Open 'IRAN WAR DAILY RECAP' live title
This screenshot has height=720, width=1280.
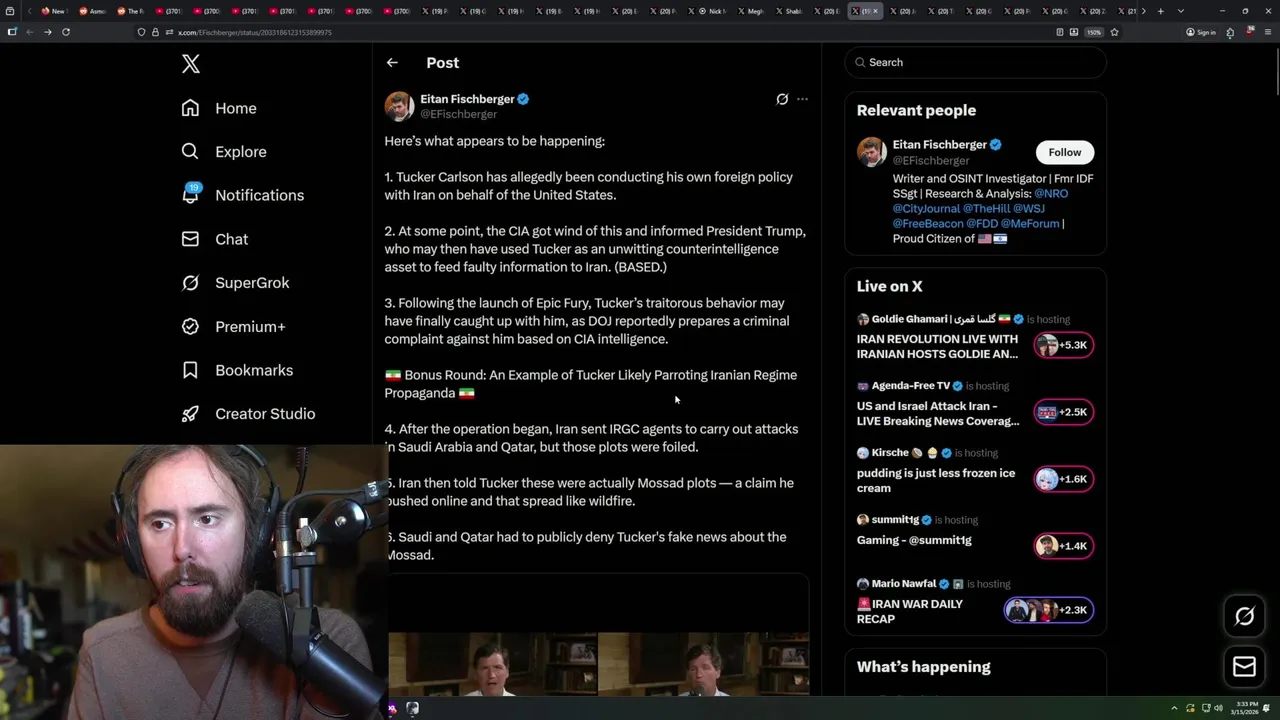tap(910, 611)
